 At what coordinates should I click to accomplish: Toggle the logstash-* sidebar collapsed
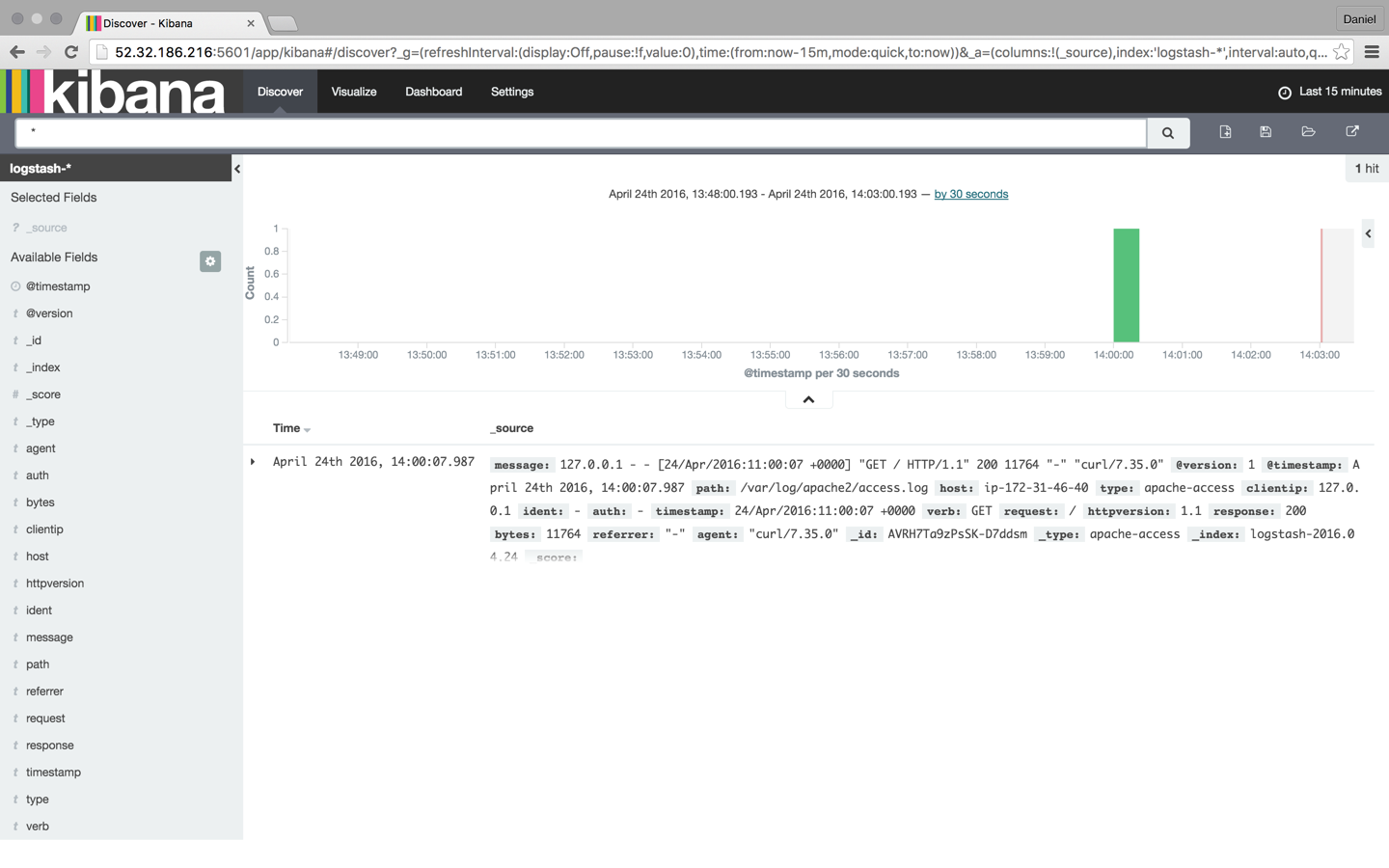coord(236,168)
